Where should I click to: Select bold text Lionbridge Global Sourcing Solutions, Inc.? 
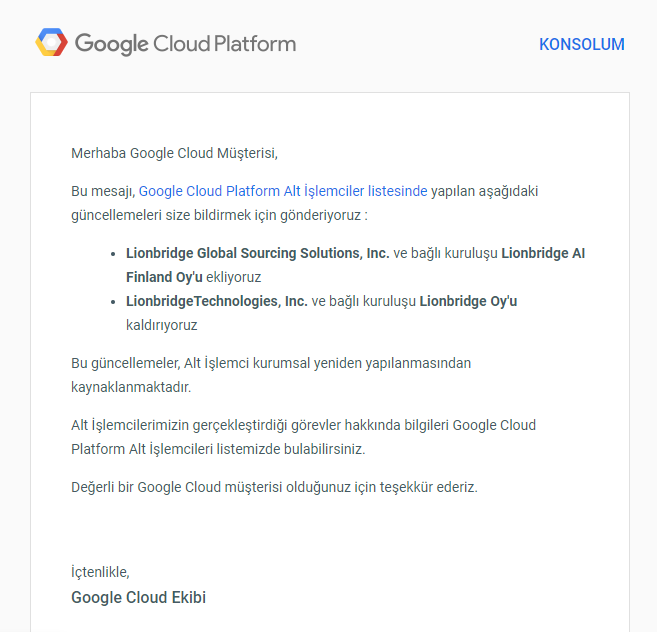258,253
